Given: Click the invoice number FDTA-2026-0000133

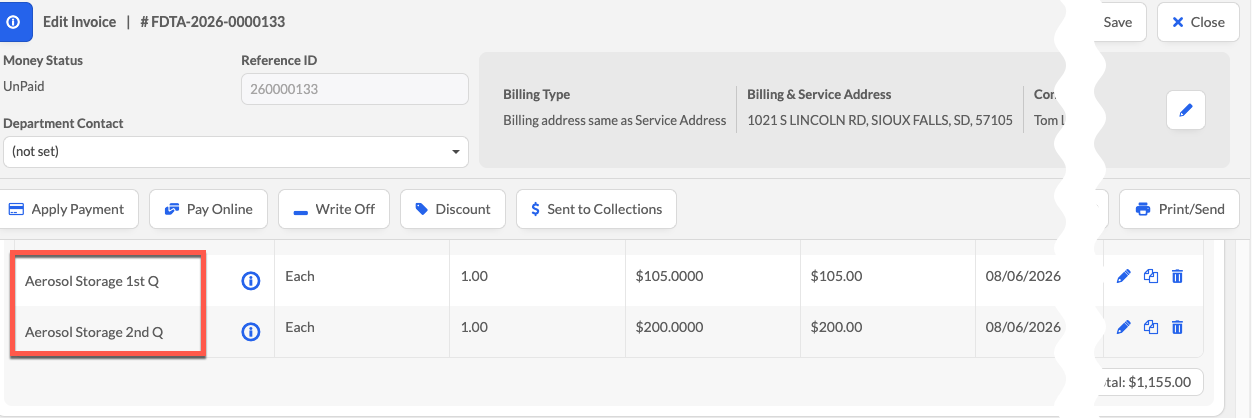Looking at the screenshot, I should pos(212,21).
